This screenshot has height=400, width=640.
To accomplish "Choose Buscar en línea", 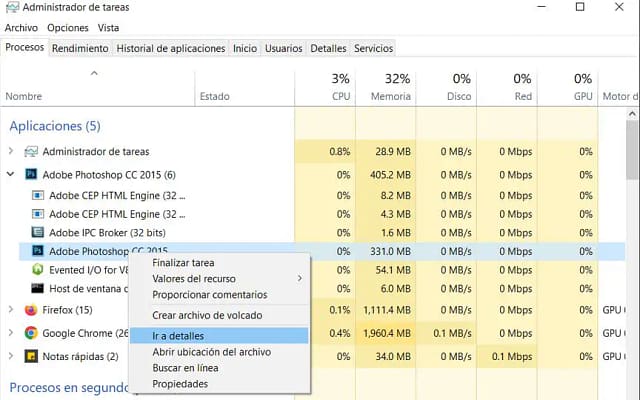I will click(220, 368).
